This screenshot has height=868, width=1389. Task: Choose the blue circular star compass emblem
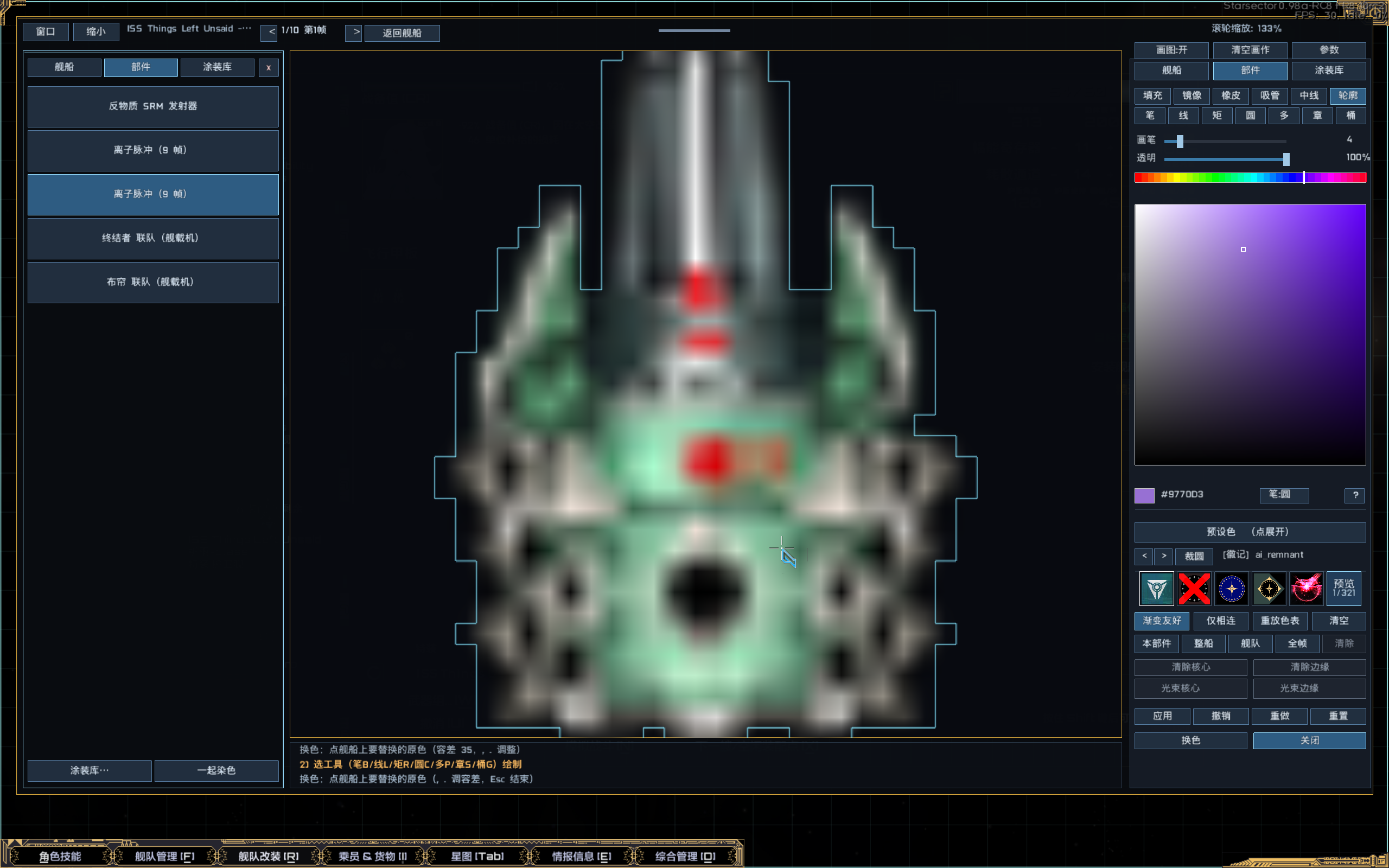(x=1231, y=589)
